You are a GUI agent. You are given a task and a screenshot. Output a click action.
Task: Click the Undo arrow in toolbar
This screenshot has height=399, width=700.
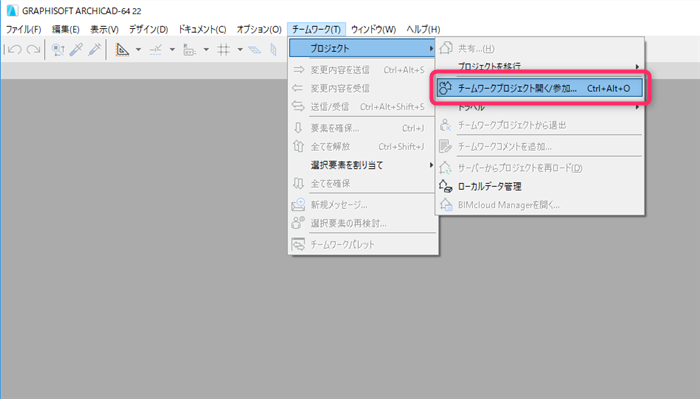pyautogui.click(x=15, y=49)
